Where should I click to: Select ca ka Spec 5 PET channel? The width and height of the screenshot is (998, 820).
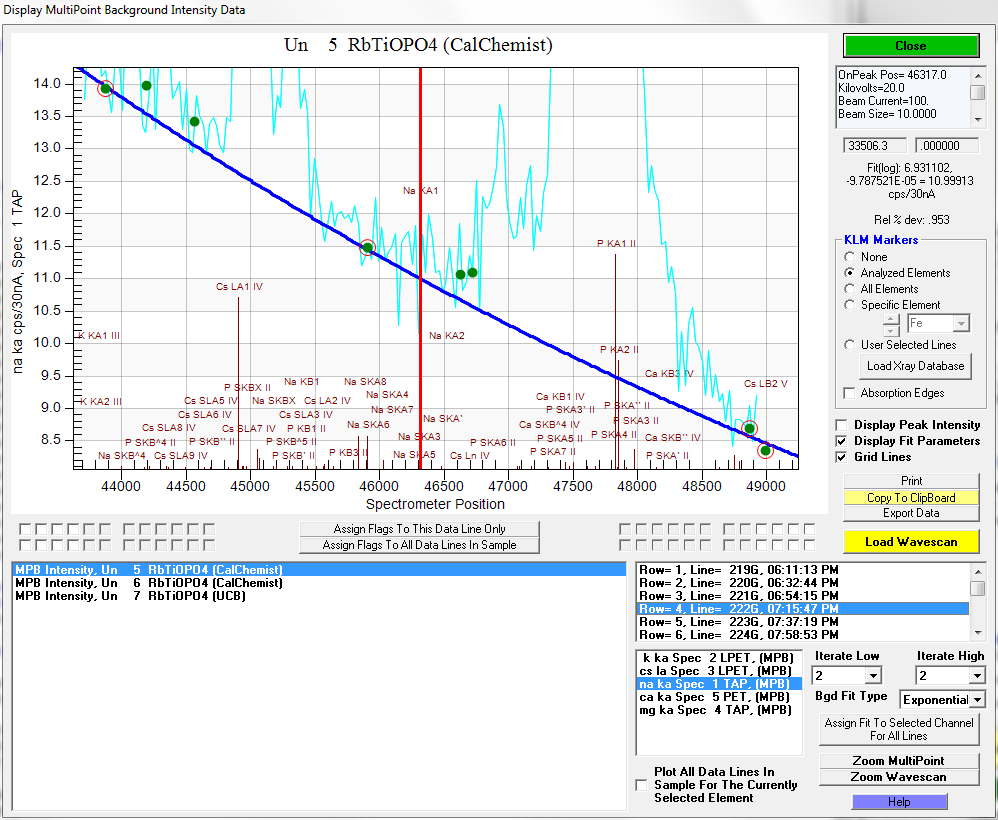point(712,697)
